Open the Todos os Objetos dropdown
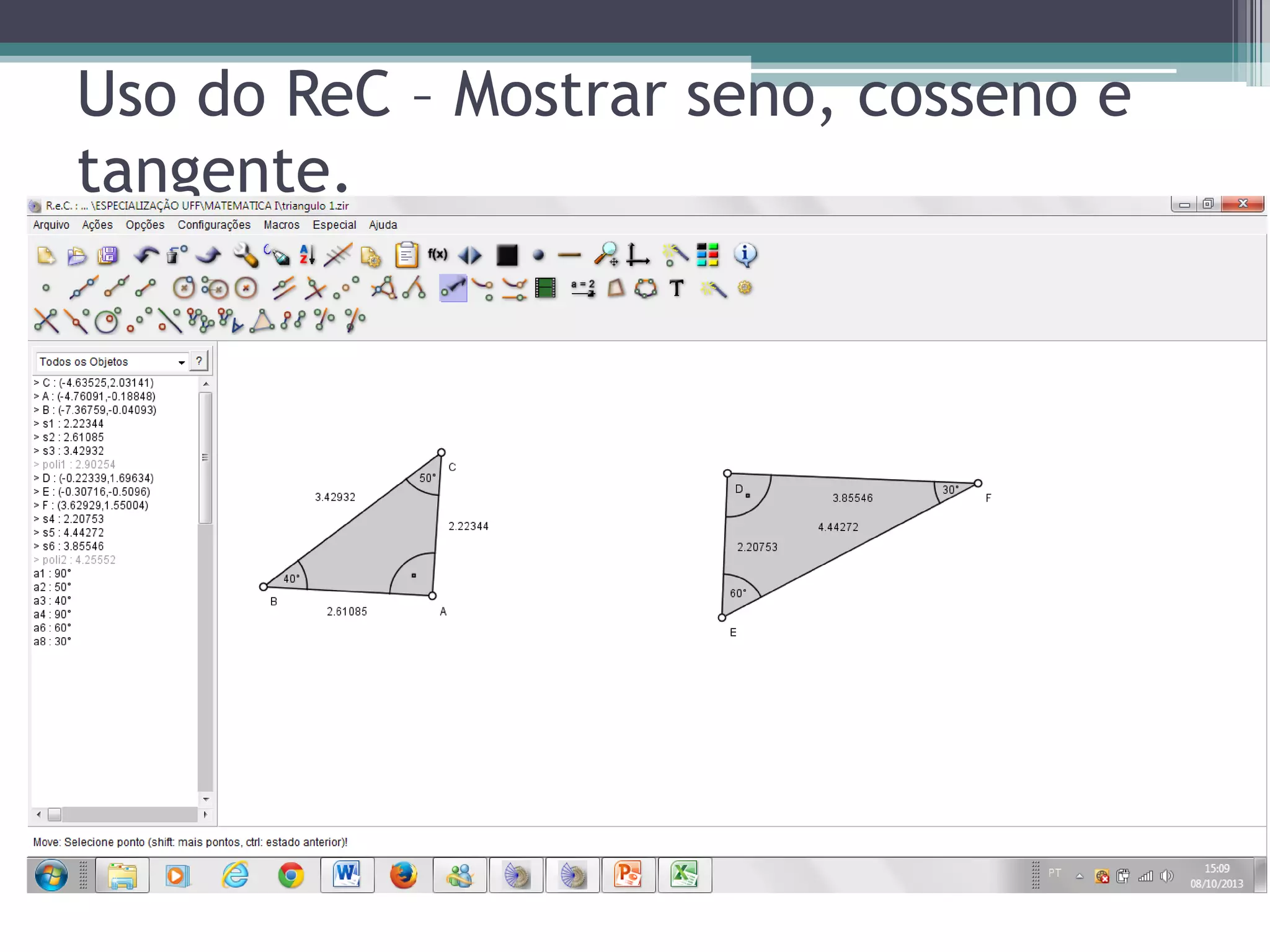Screen dimensions: 1270x952 [112, 361]
